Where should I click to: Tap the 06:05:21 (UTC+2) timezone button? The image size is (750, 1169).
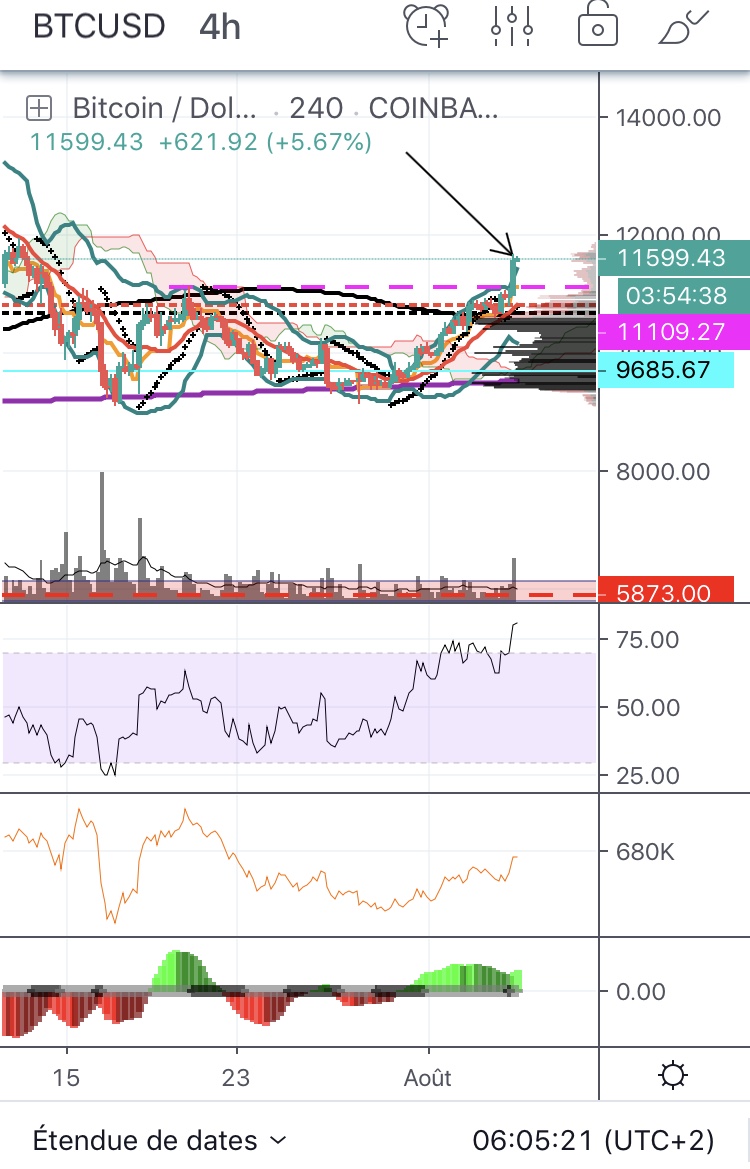pyautogui.click(x=593, y=1140)
